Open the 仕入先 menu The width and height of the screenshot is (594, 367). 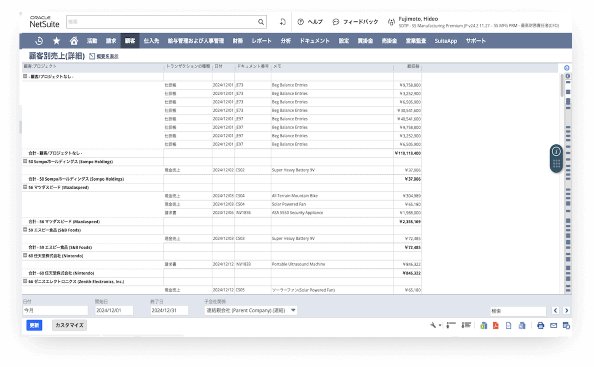152,41
